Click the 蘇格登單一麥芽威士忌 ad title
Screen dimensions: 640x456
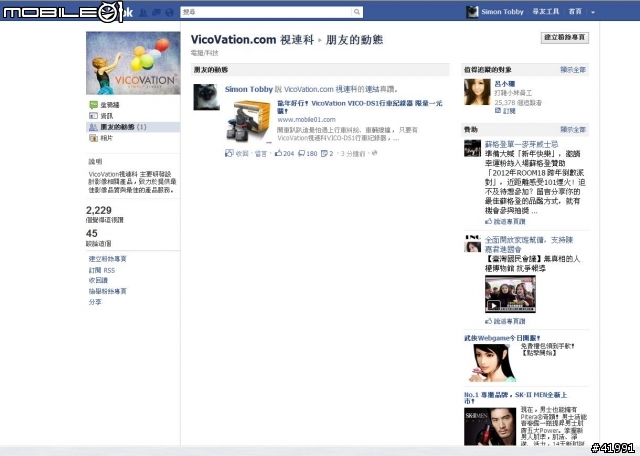coord(521,144)
